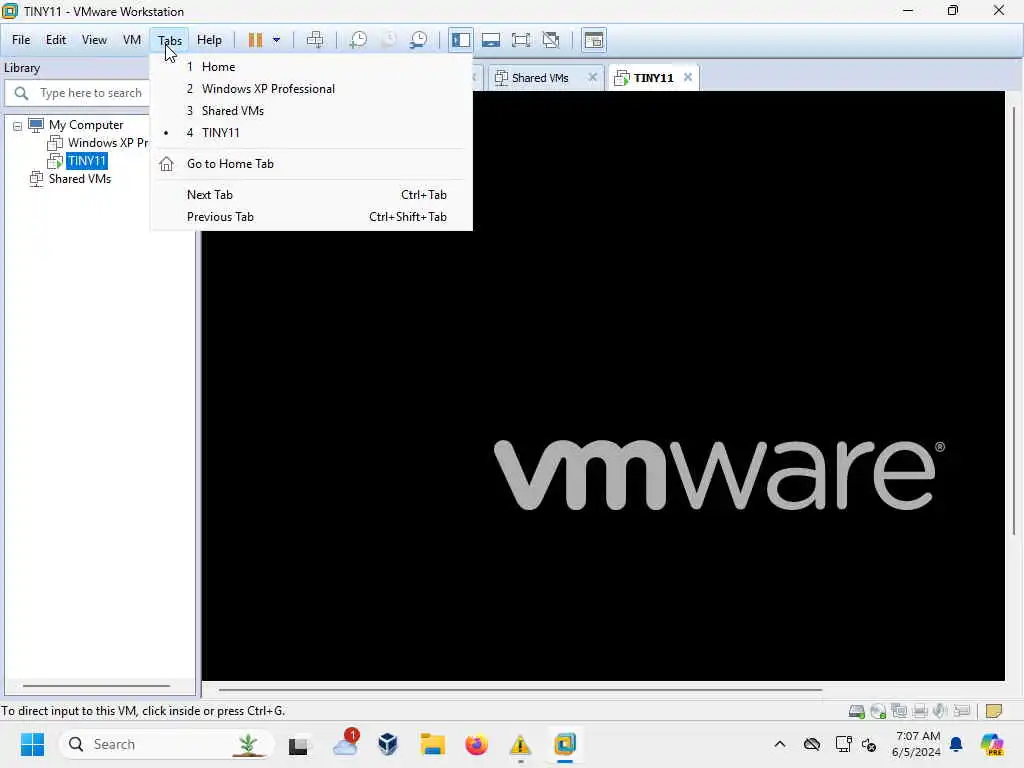
Task: Close the open Tabs menu
Action: click(x=170, y=40)
